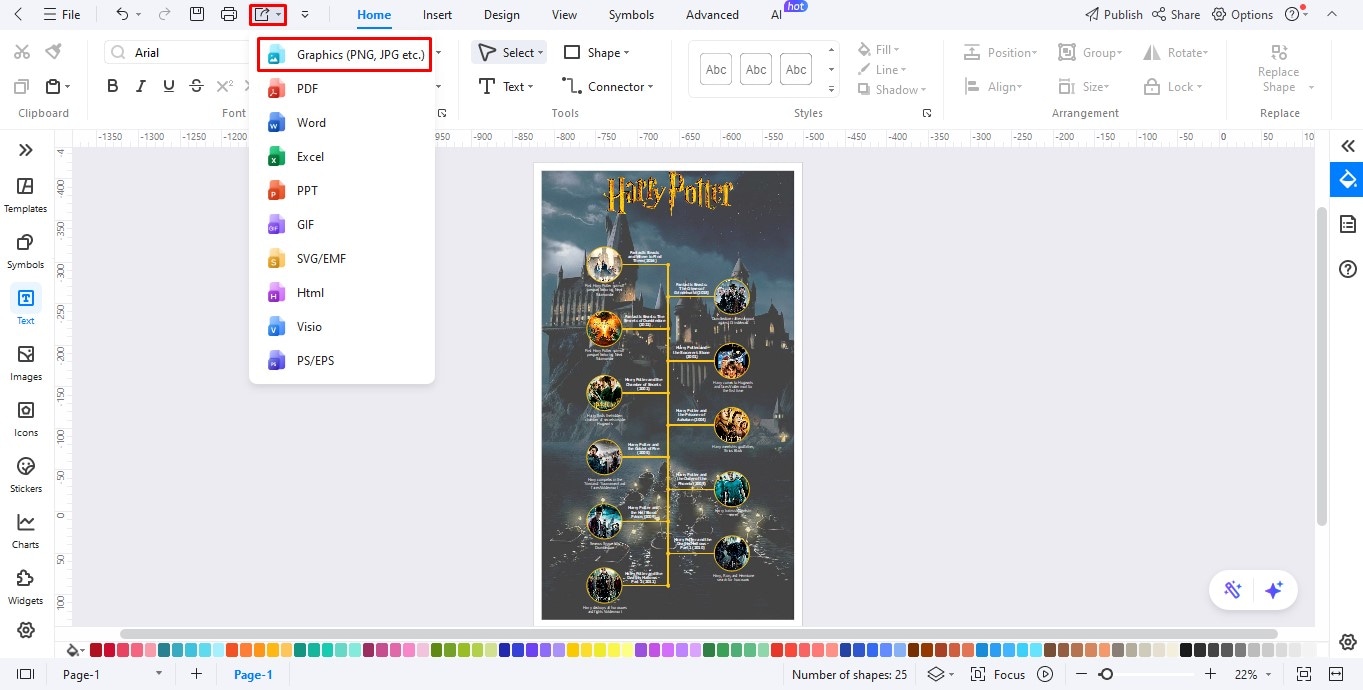This screenshot has height=690, width=1363.
Task: Toggle Italic formatting
Action: pos(140,87)
